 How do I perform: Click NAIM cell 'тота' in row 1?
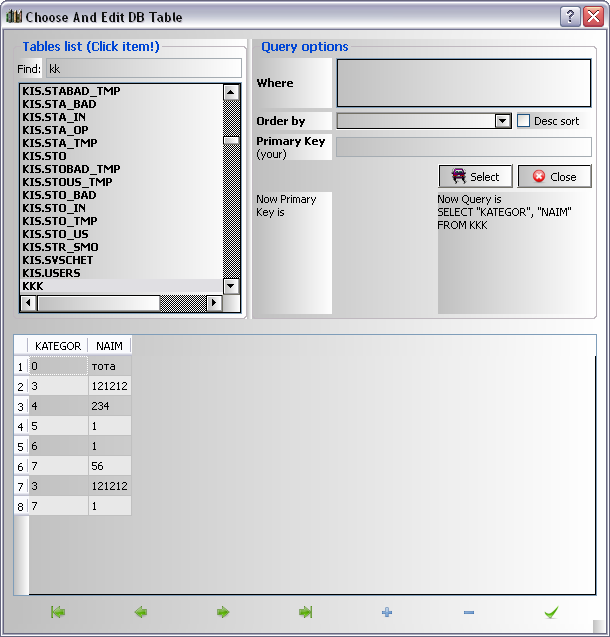(110, 366)
